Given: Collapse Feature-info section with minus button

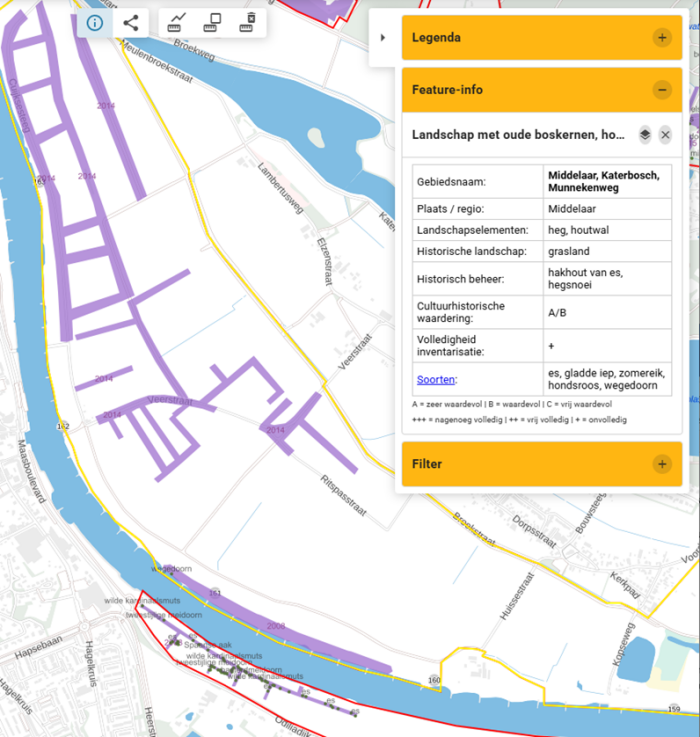Looking at the screenshot, I should point(661,90).
